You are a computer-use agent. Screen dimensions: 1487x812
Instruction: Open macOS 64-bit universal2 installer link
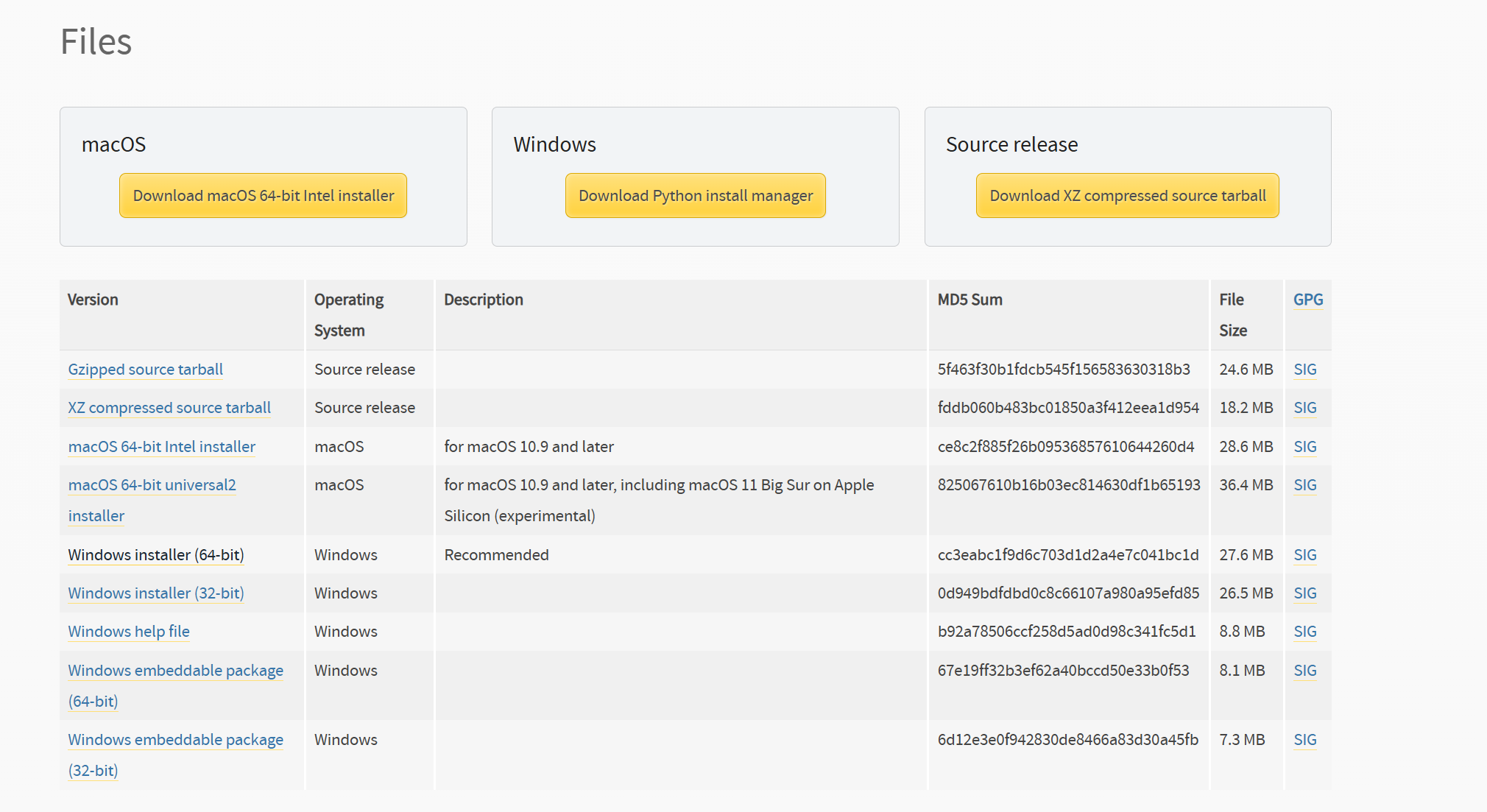152,485
